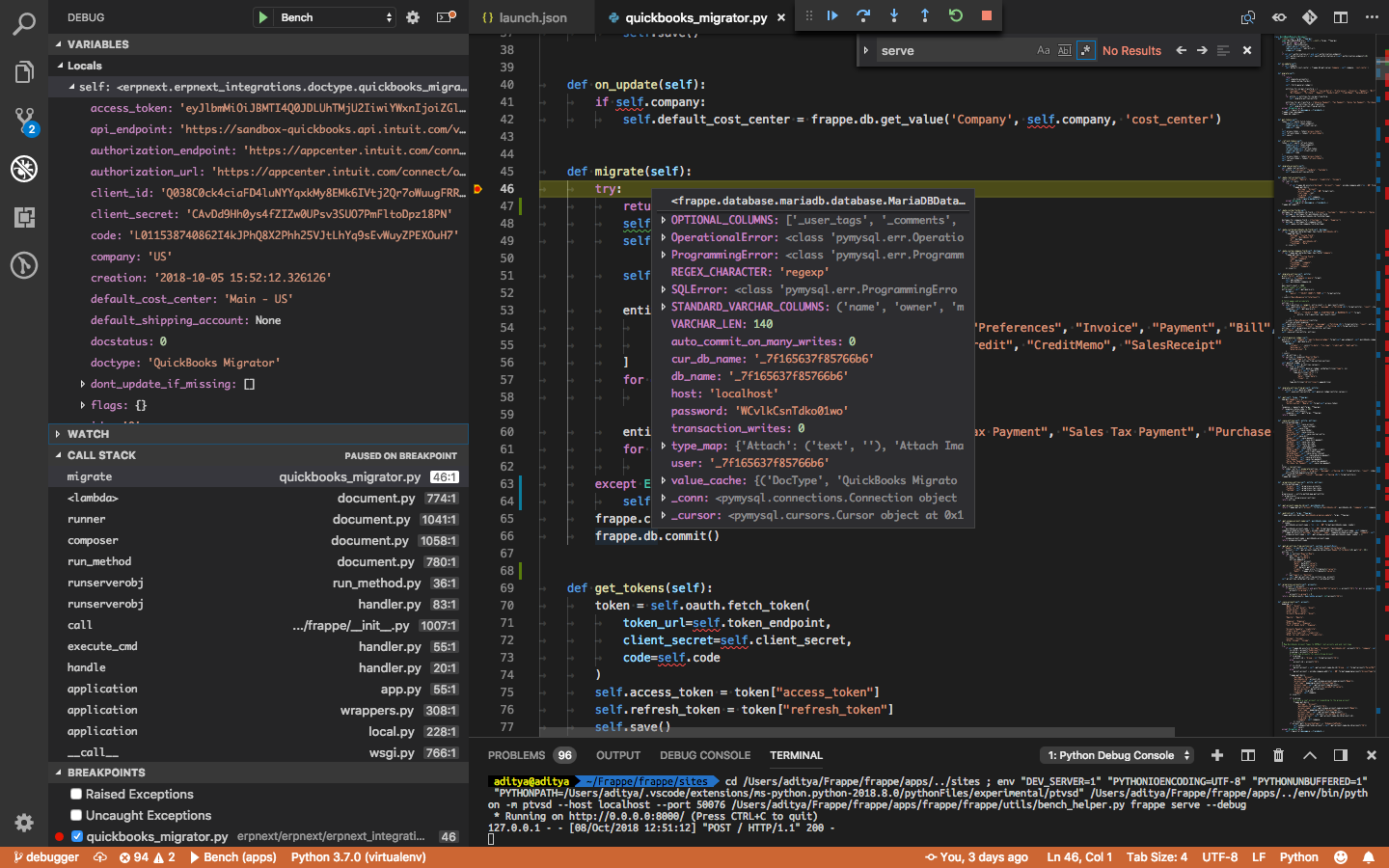Click the feedback smiley in status bar
Screen dimensions: 1389x868
point(1341,856)
